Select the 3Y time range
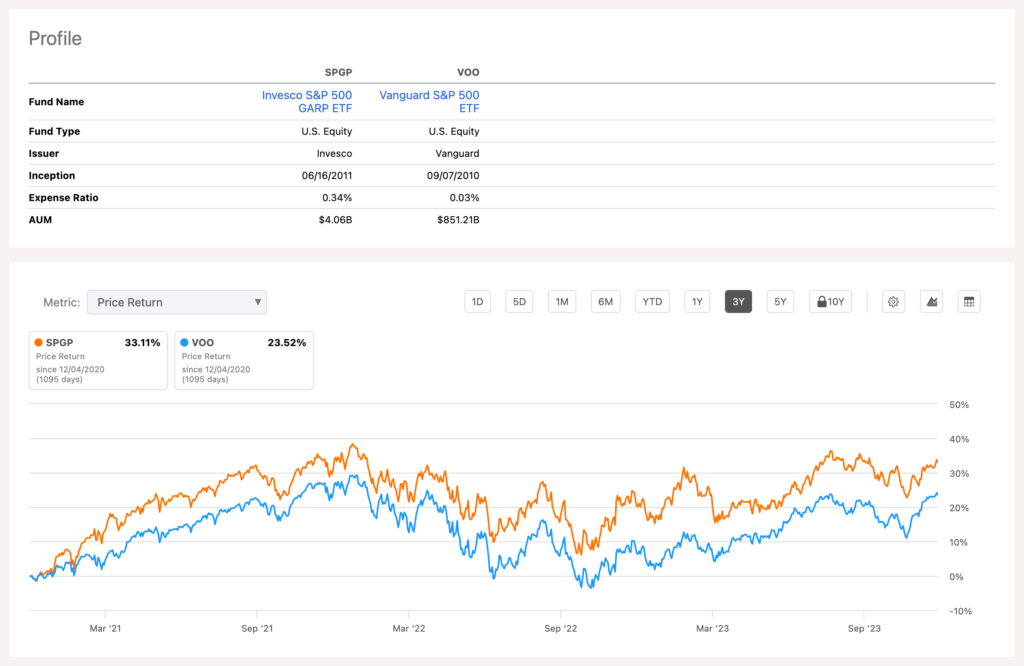The height and width of the screenshot is (666, 1024). coord(738,302)
